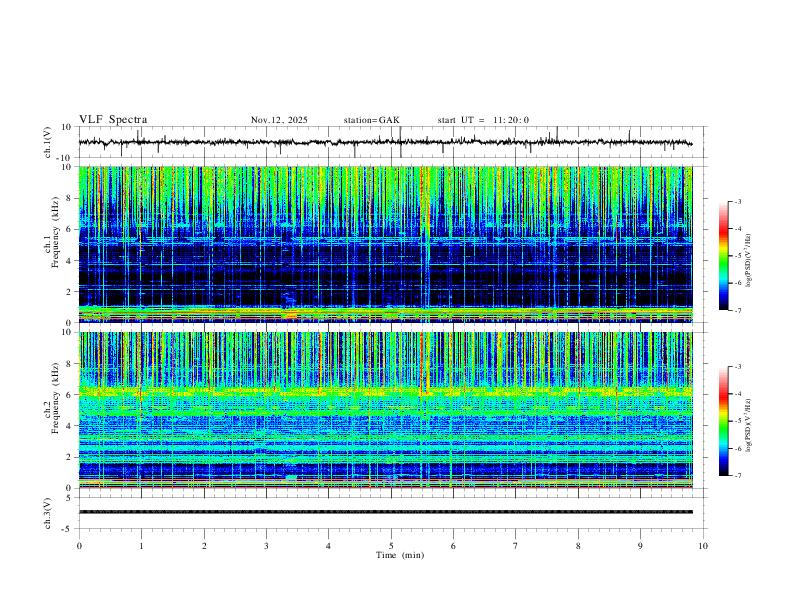Click the time axis tick label '5'
Screen dimensions: 792x612
point(391,546)
